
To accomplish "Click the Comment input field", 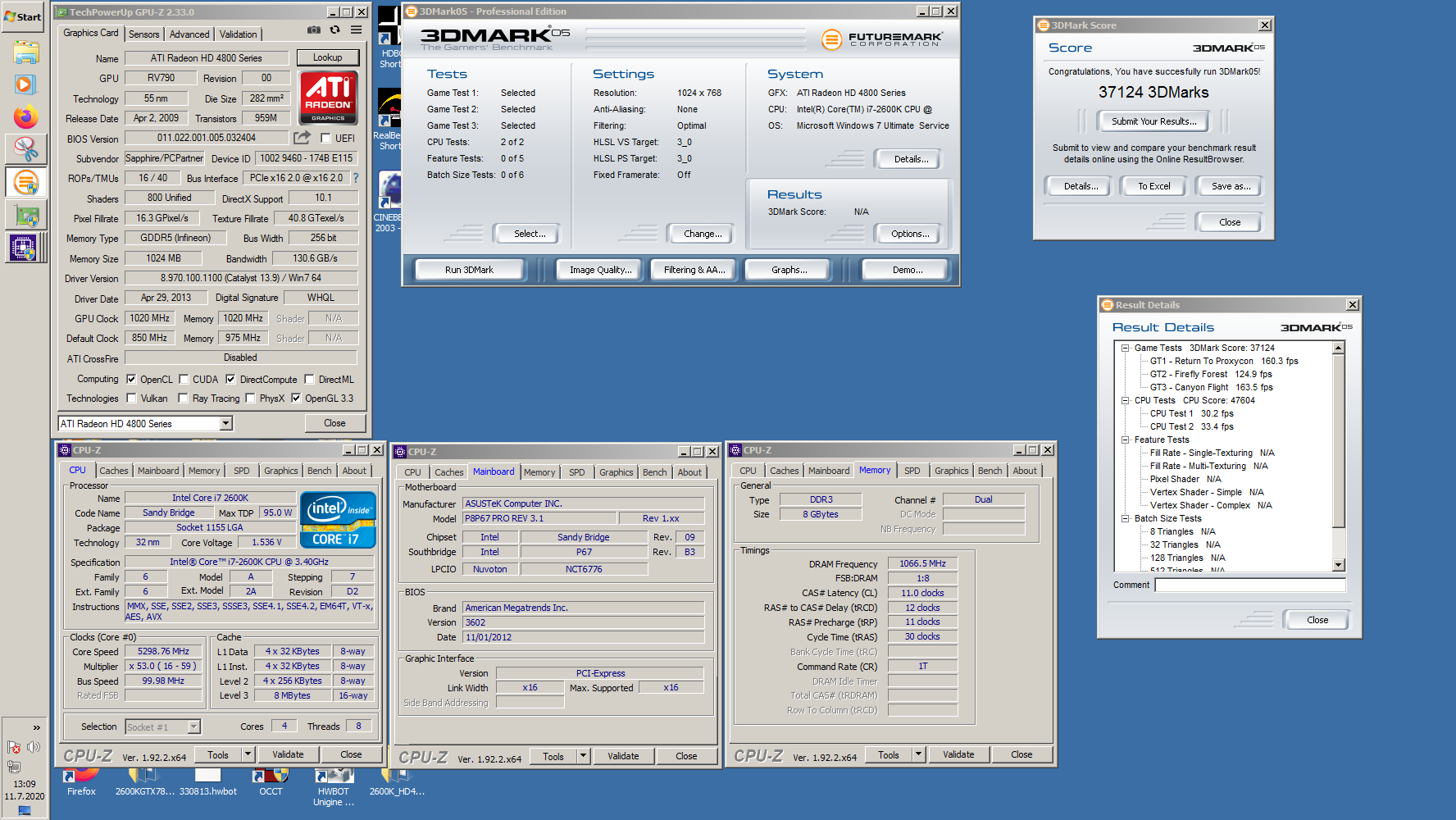I will pos(1250,585).
